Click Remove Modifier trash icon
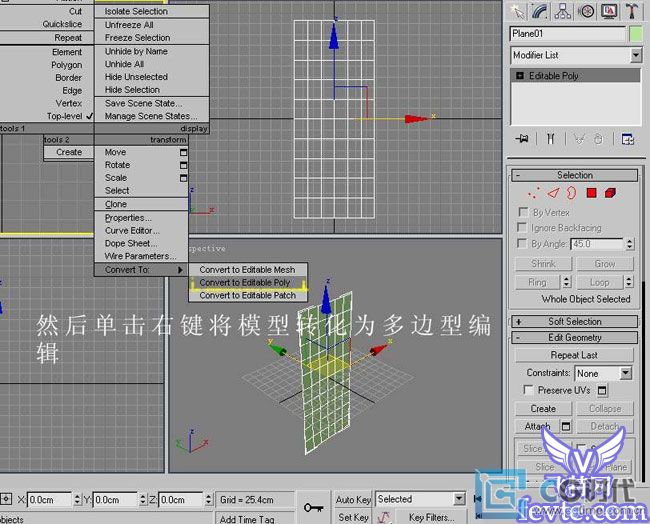Image resolution: width=650 pixels, height=524 pixels. coord(598,139)
